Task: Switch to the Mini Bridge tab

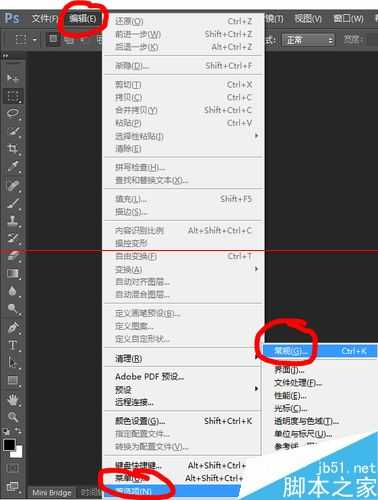Action: 52,492
